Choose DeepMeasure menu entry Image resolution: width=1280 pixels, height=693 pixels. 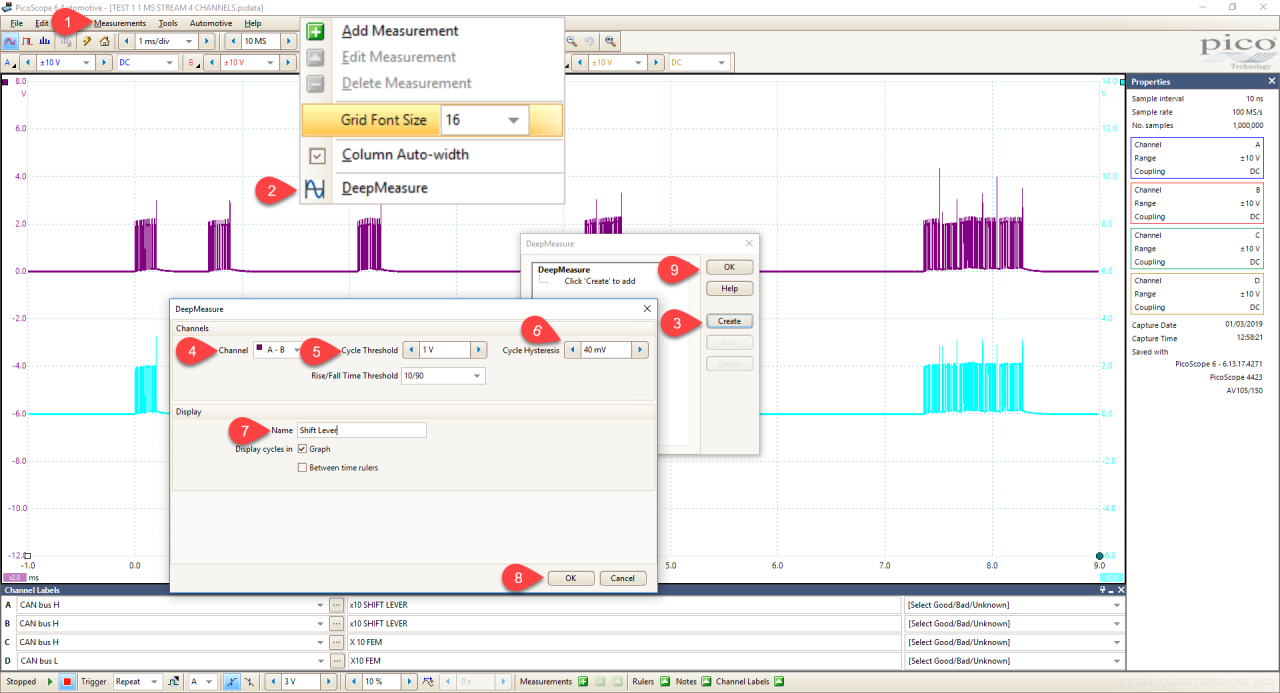pos(385,188)
